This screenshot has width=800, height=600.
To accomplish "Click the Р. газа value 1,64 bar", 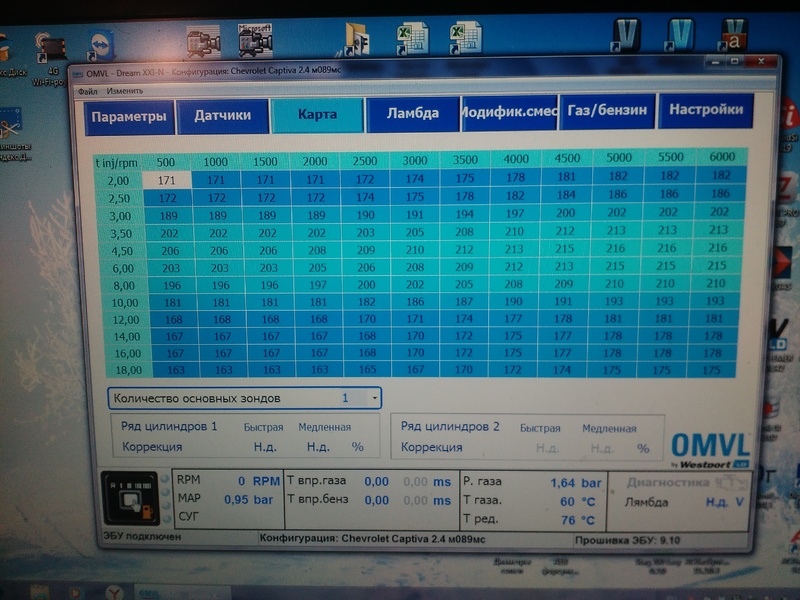I will click(576, 483).
